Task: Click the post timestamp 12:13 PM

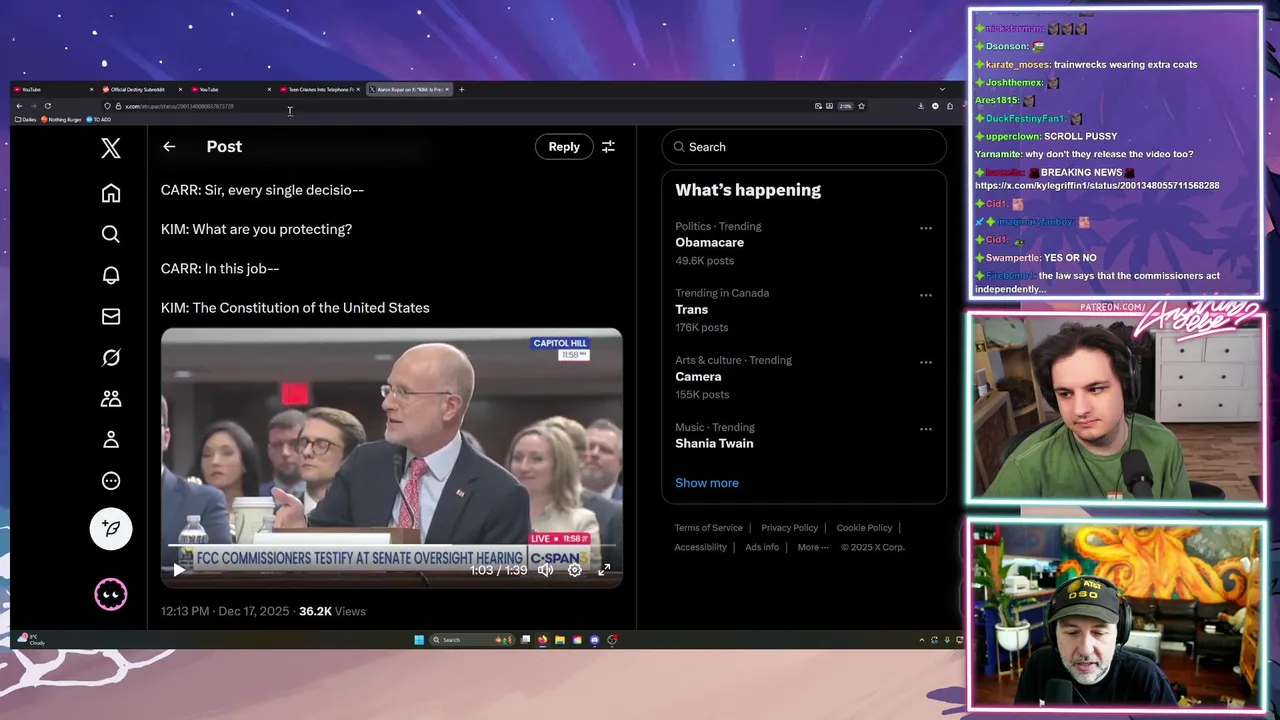Action: pos(185,611)
